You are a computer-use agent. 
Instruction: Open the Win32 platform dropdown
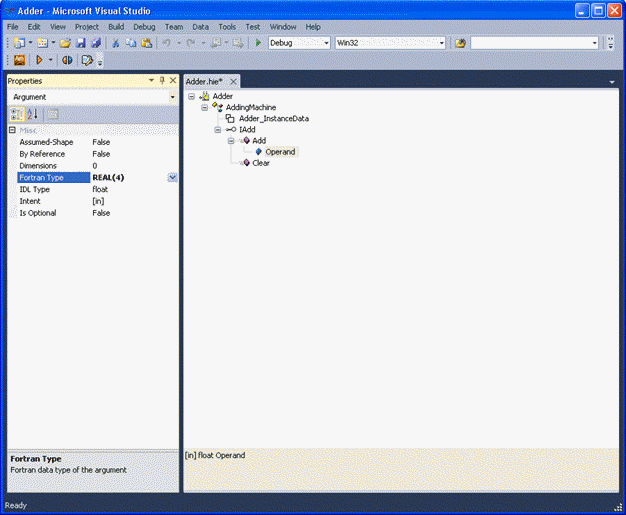pos(442,43)
